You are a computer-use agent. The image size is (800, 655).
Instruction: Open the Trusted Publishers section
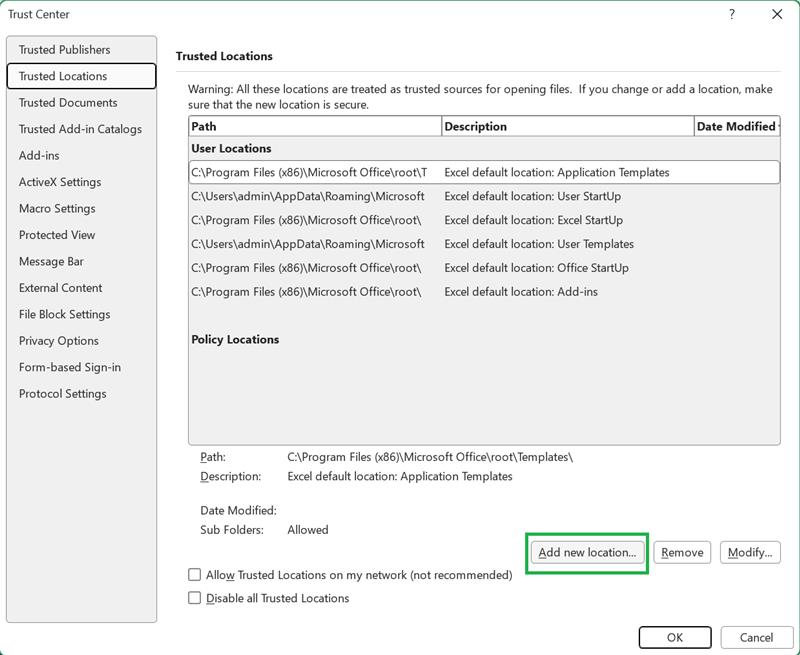tap(81, 49)
